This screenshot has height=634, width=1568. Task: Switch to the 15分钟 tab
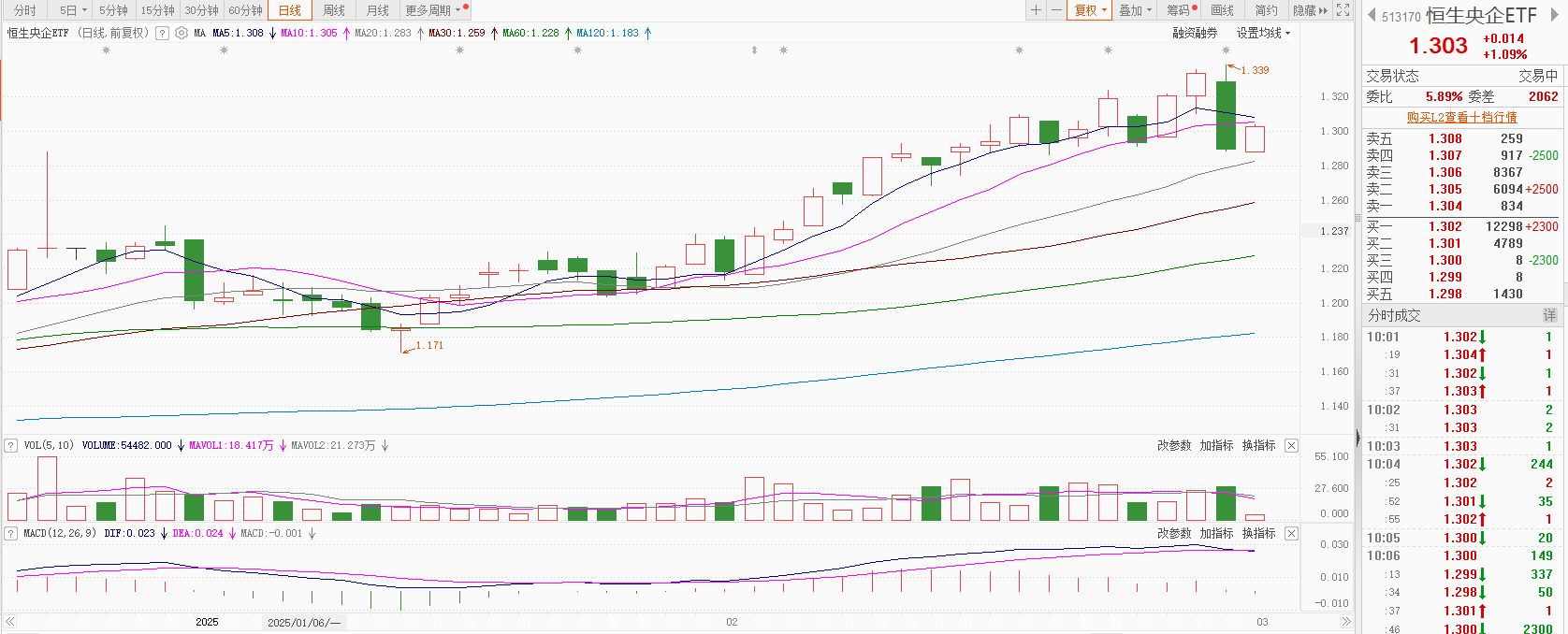[157, 10]
